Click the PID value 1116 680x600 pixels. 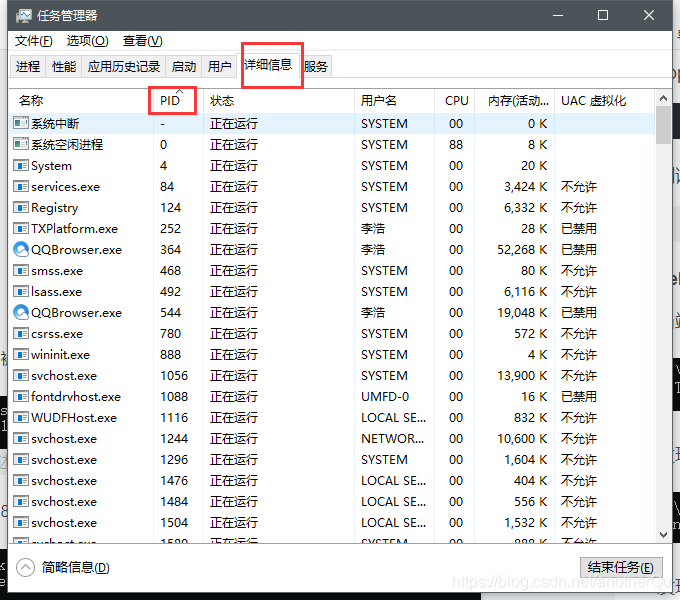174,417
